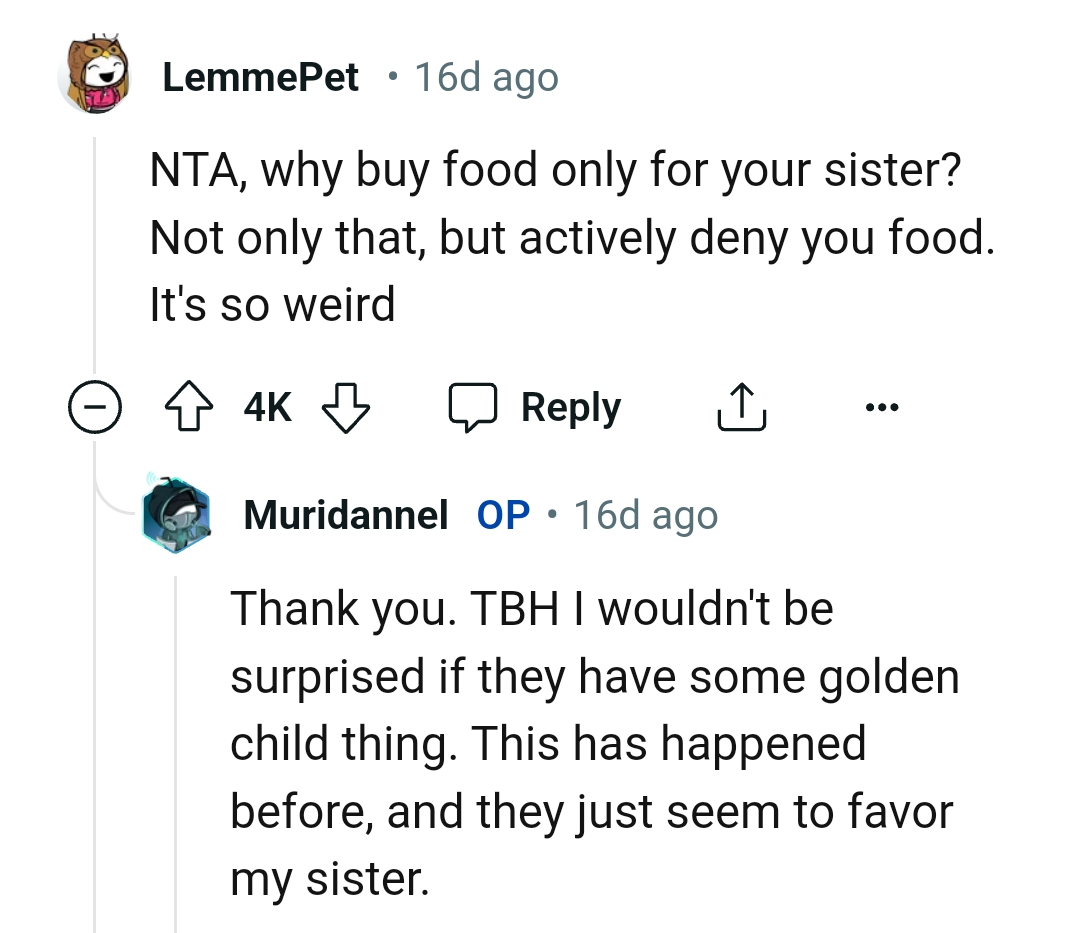Click the 4K vote count

point(266,406)
